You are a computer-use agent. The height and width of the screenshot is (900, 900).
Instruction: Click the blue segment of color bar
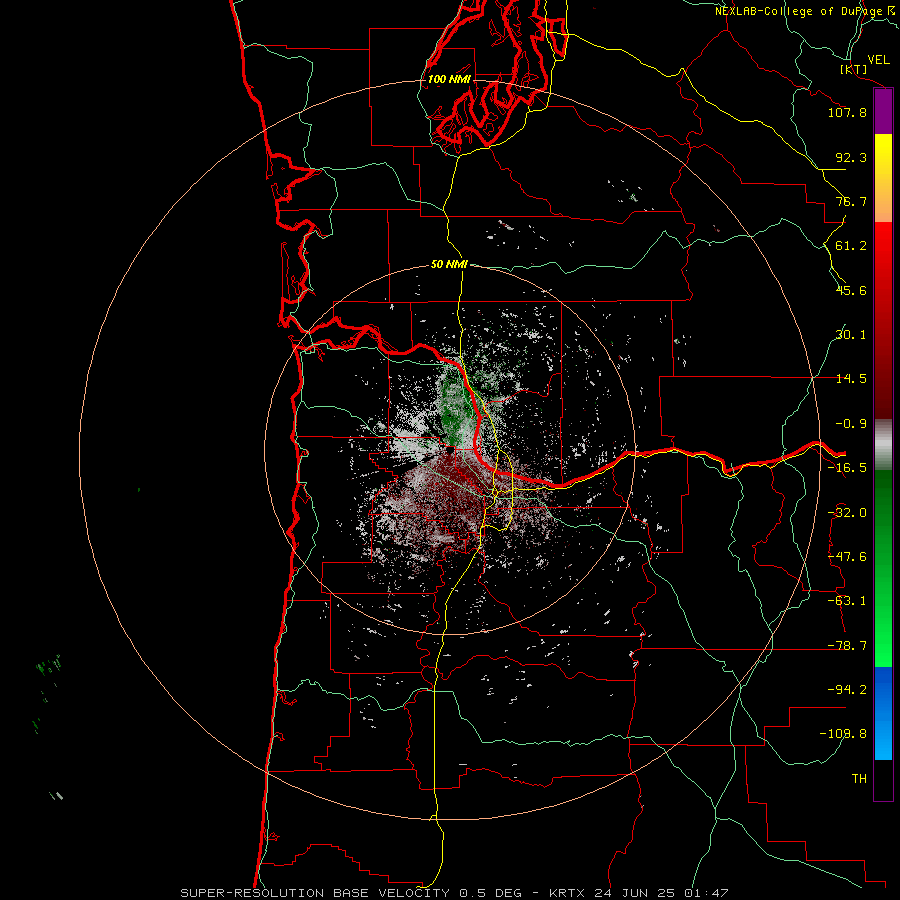(883, 713)
